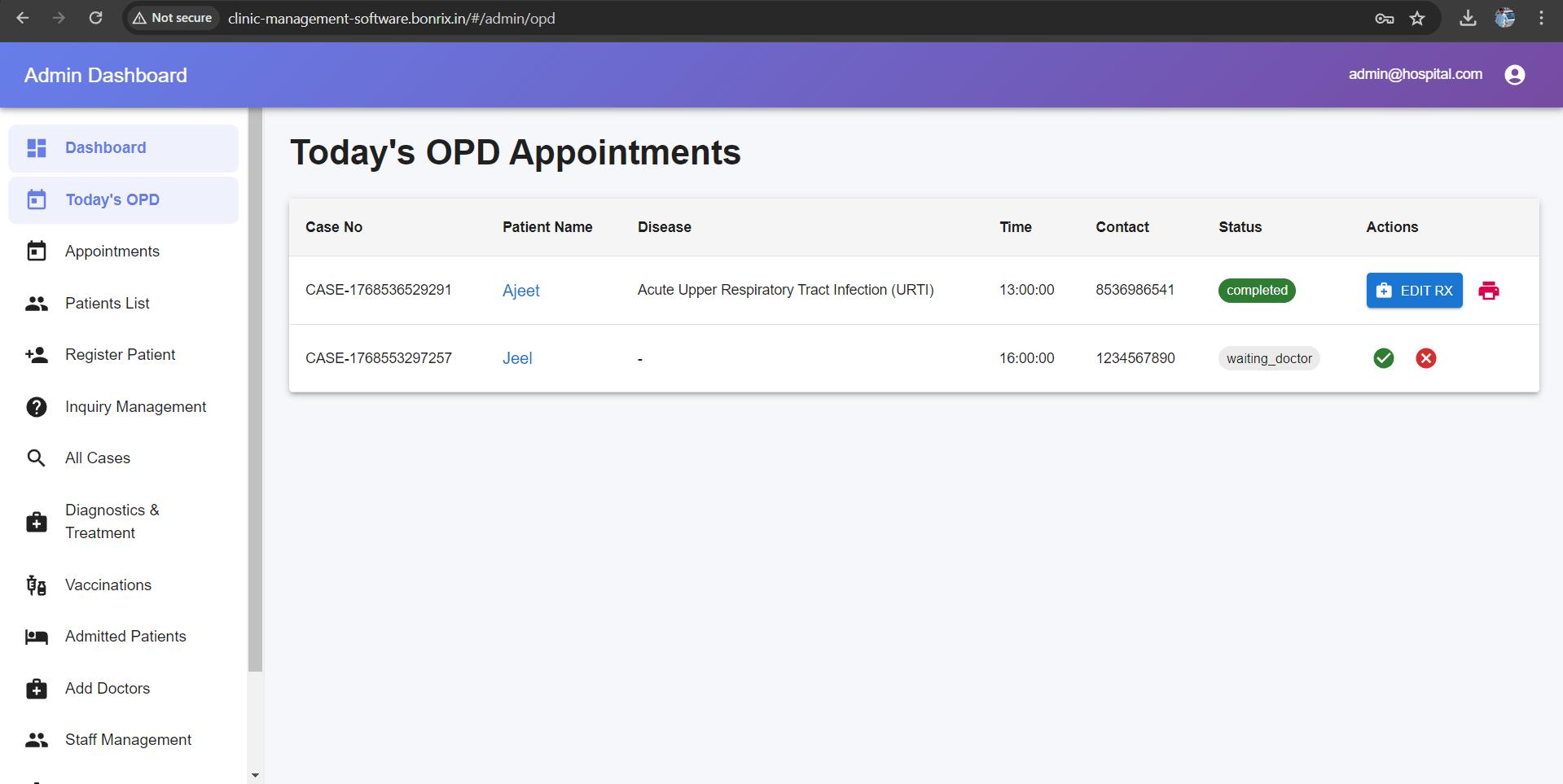Open the Appointments menu item
Image resolution: width=1563 pixels, height=784 pixels.
[x=112, y=251]
